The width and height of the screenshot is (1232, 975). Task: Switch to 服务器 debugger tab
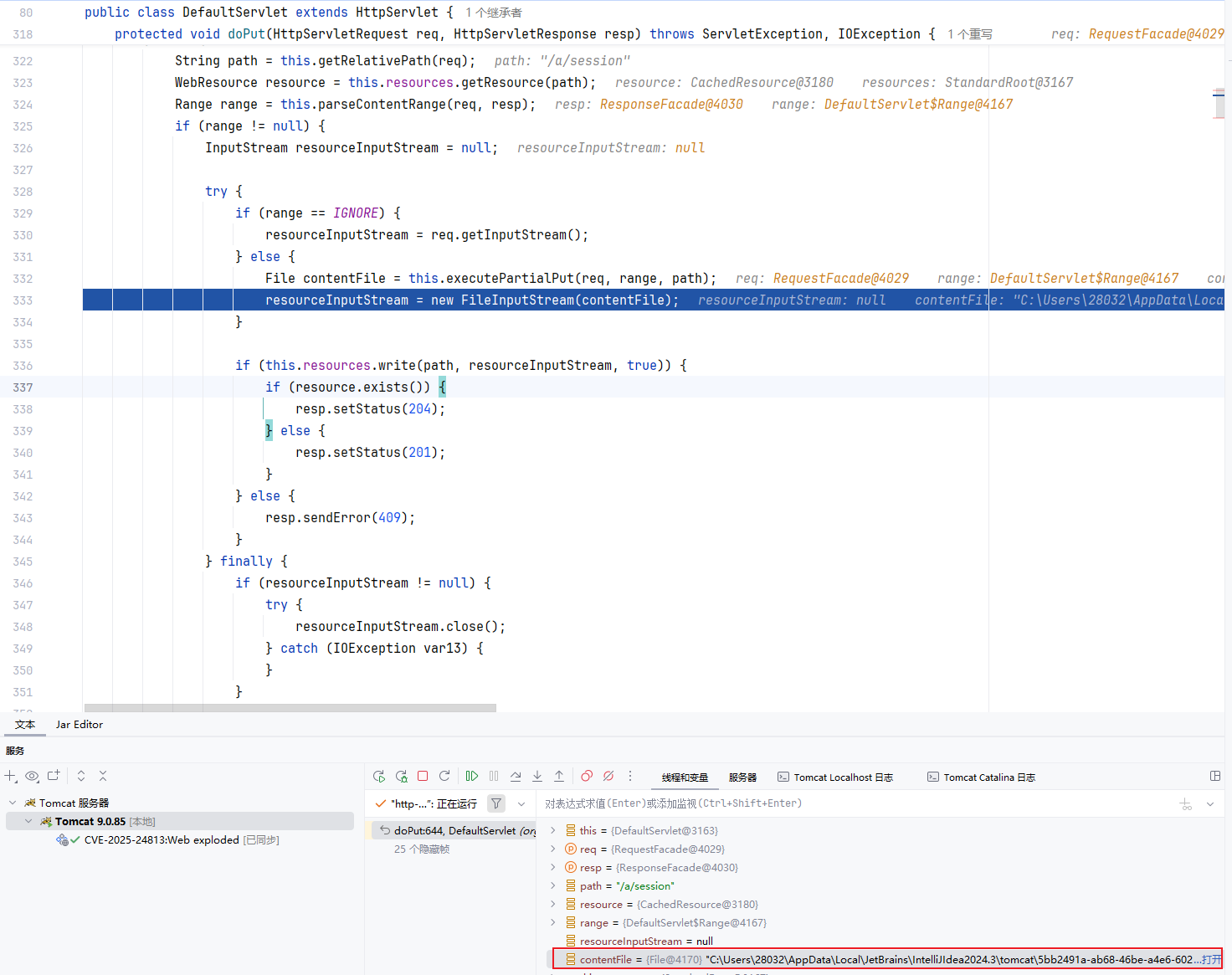click(742, 777)
